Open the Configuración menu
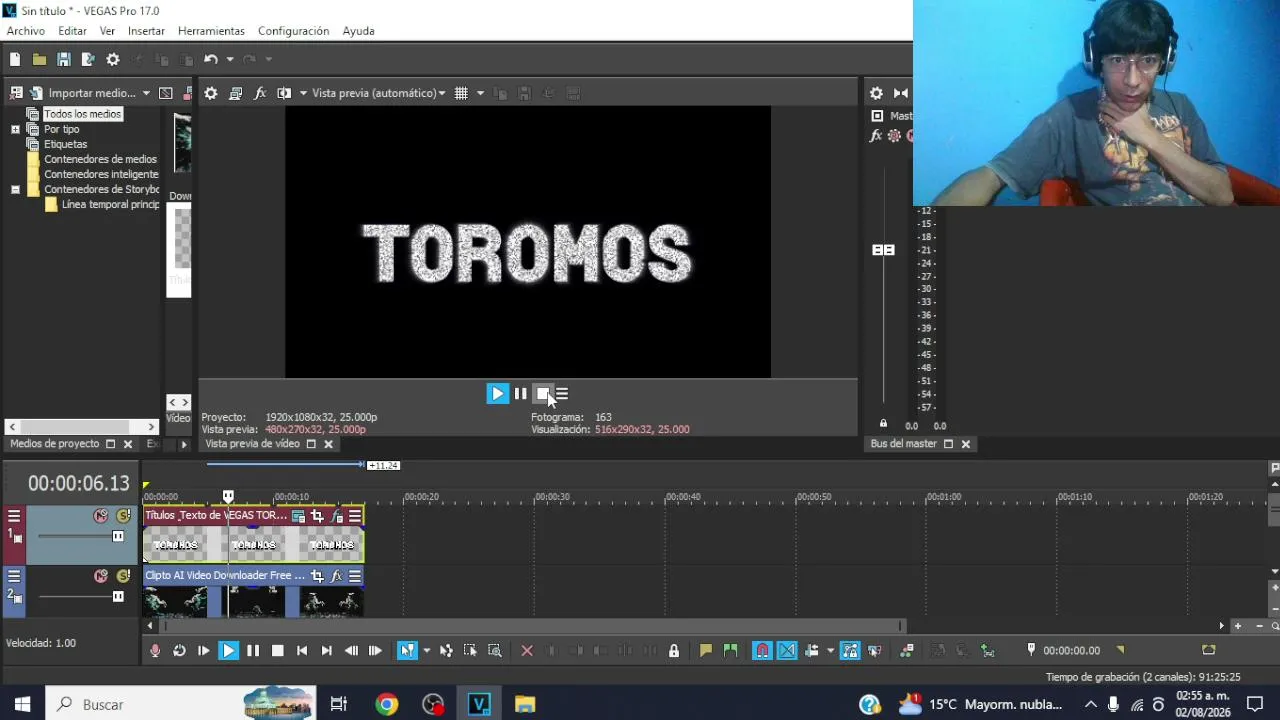1280x720 pixels. (293, 31)
